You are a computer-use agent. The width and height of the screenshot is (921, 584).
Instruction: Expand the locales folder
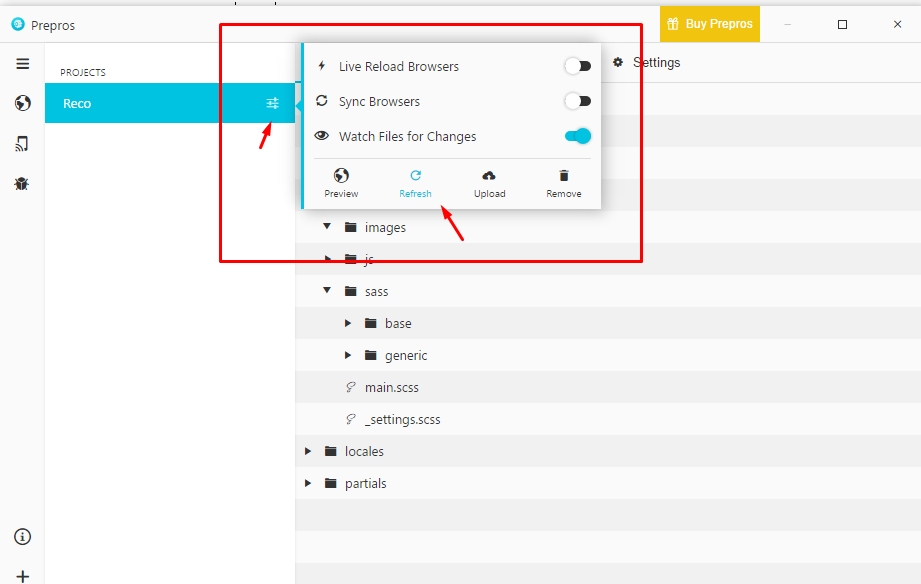click(308, 451)
